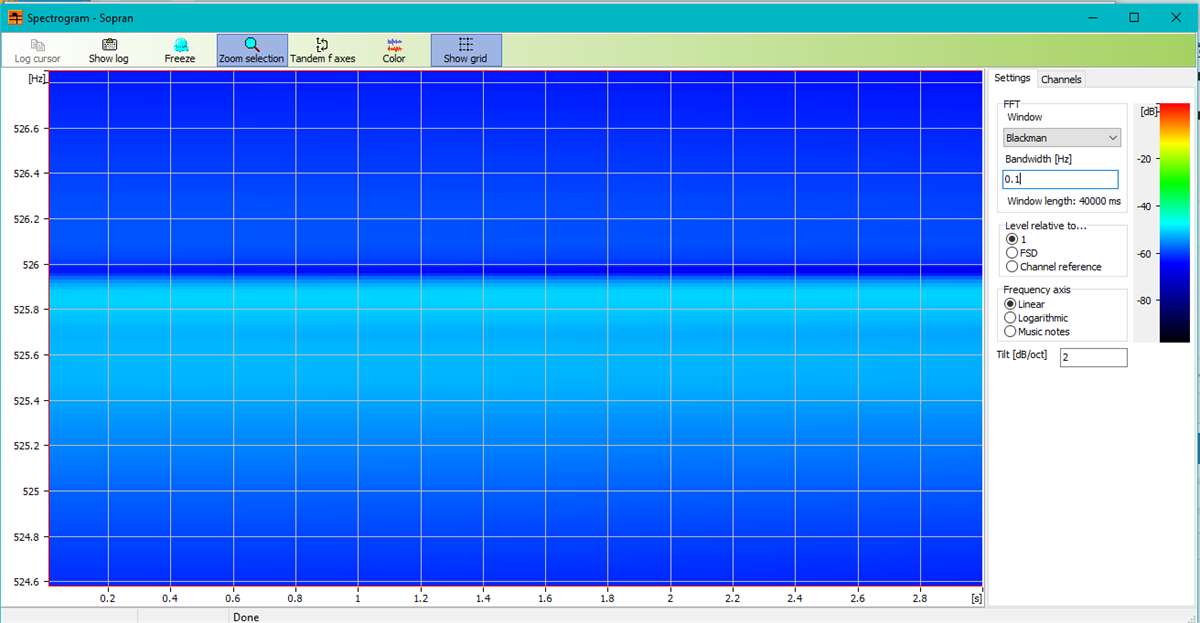Click the 524.6 frequency axis label
The height and width of the screenshot is (623, 1200).
pyautogui.click(x=25, y=582)
